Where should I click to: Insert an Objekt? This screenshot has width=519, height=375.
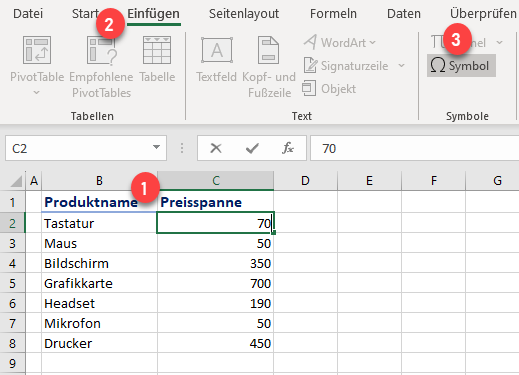click(x=329, y=89)
